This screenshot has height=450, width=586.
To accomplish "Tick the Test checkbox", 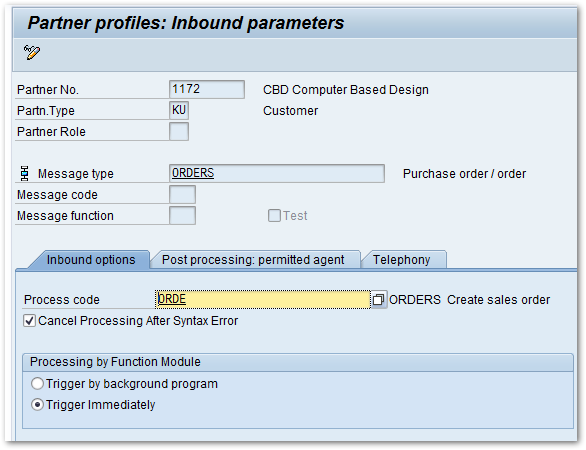I will [x=274, y=215].
